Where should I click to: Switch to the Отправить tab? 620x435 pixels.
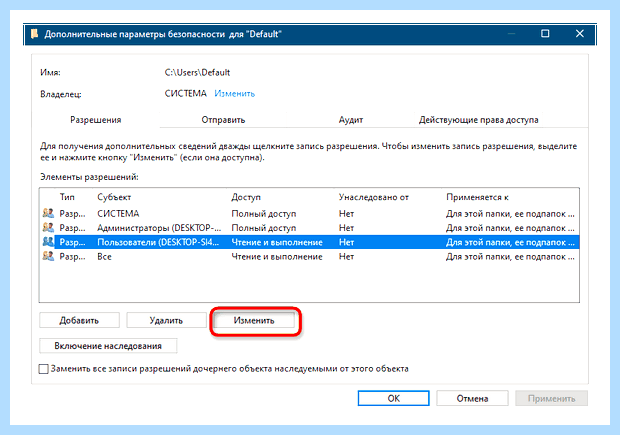(223, 120)
